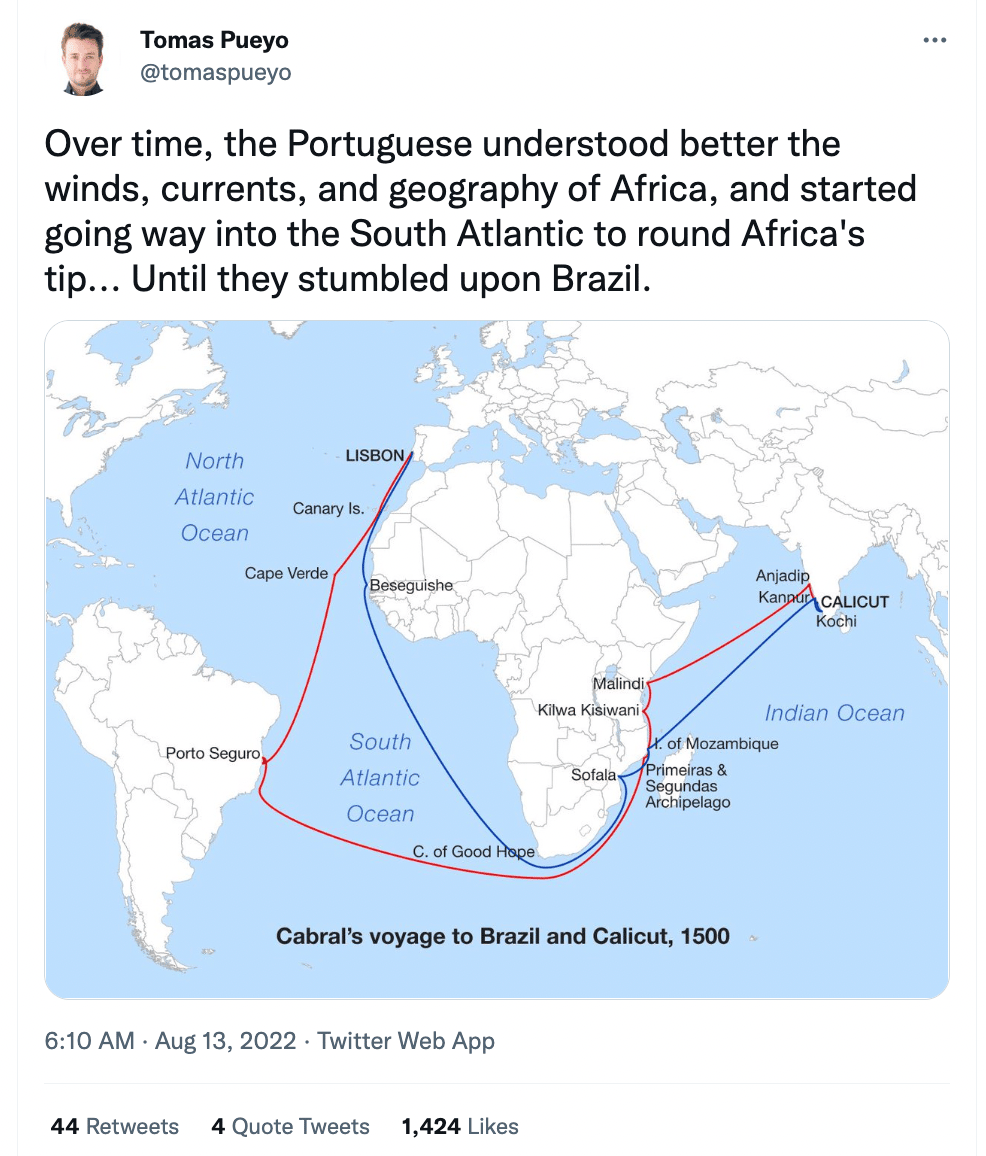The image size is (986, 1156).
Task: Open the three-dot more options menu
Action: point(934,40)
